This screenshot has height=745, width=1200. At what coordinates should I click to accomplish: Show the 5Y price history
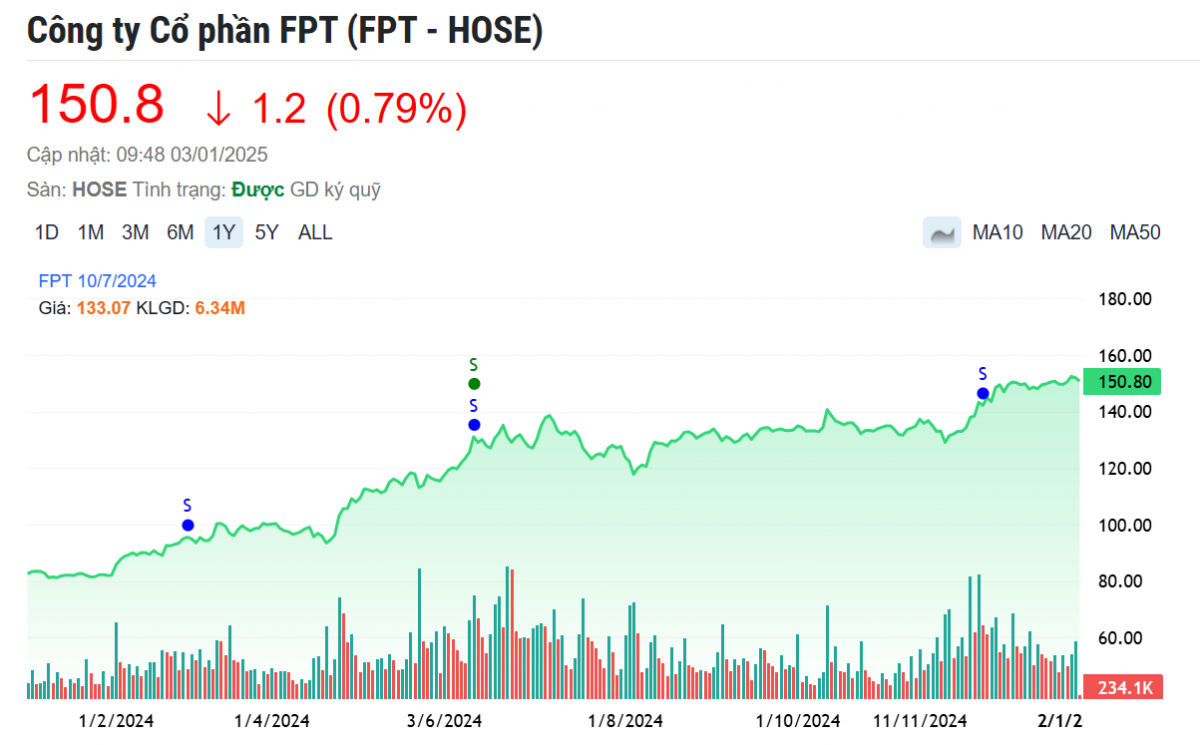coord(267,233)
